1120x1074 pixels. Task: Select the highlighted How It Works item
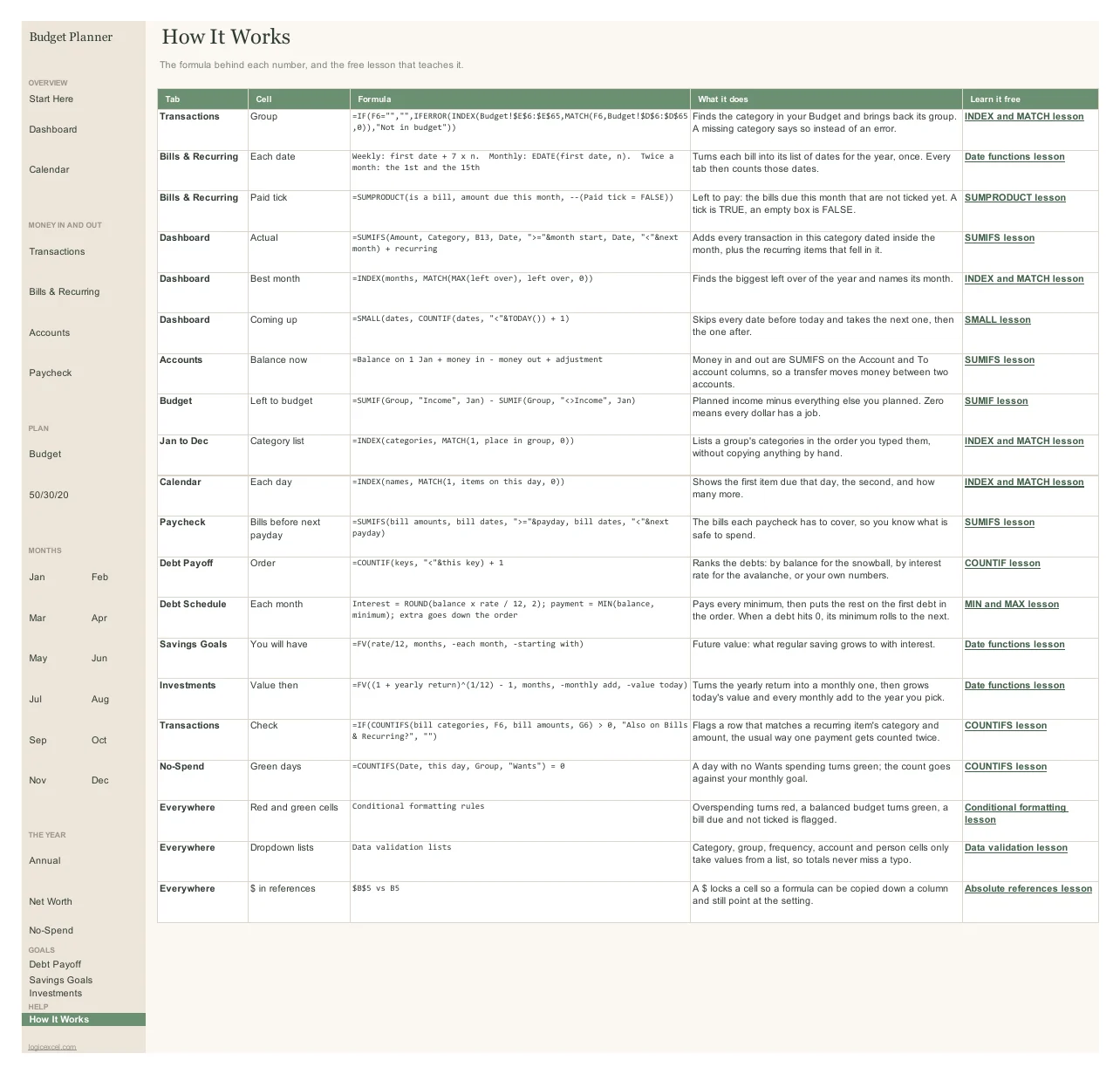click(84, 1020)
